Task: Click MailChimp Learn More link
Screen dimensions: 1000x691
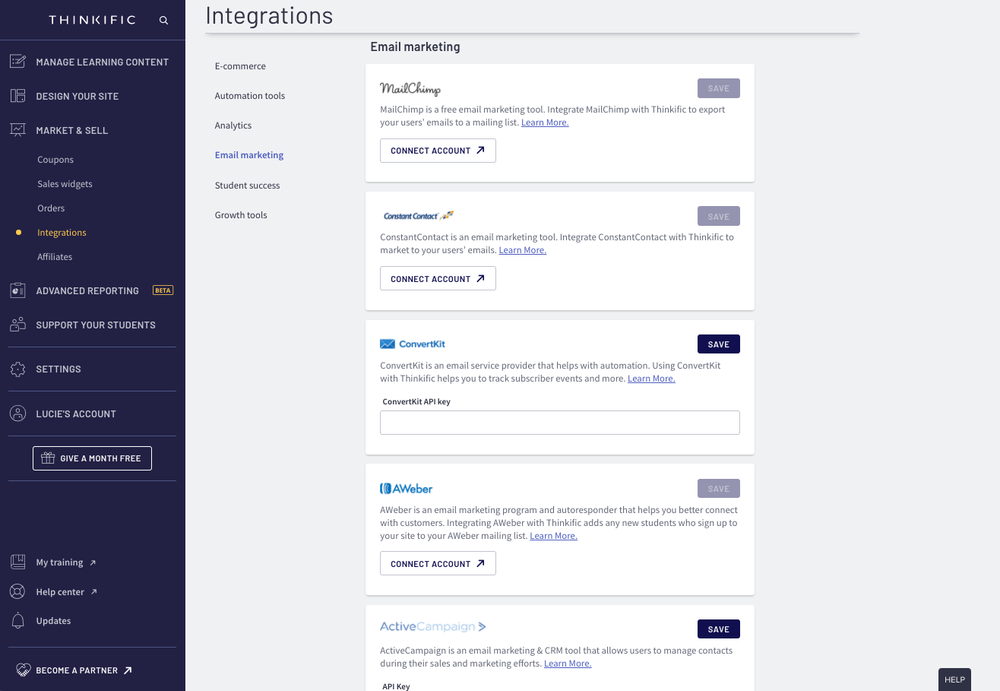Action: (x=545, y=123)
